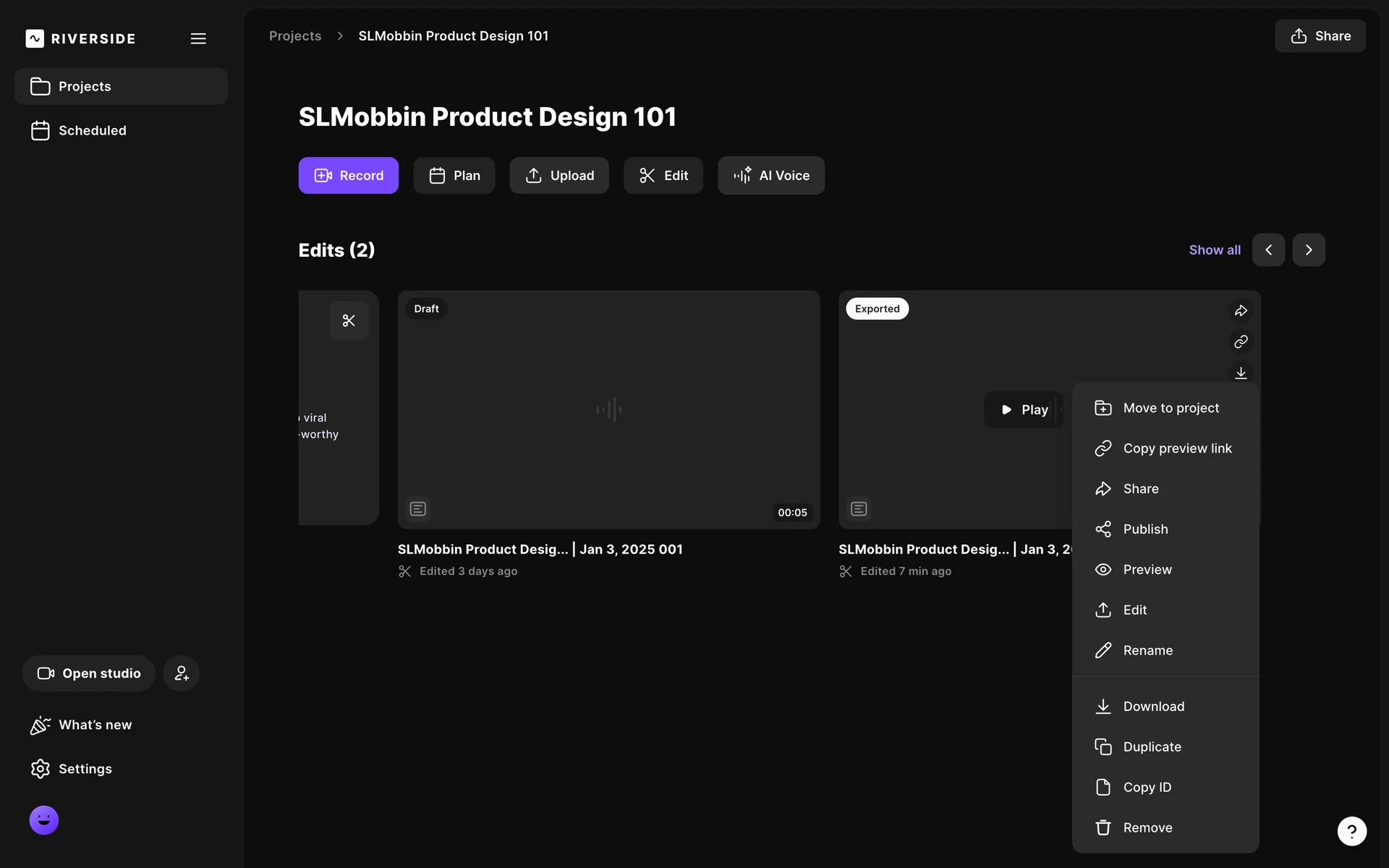The height and width of the screenshot is (868, 1389).
Task: Click the purple smiley avatar
Action: click(44, 820)
